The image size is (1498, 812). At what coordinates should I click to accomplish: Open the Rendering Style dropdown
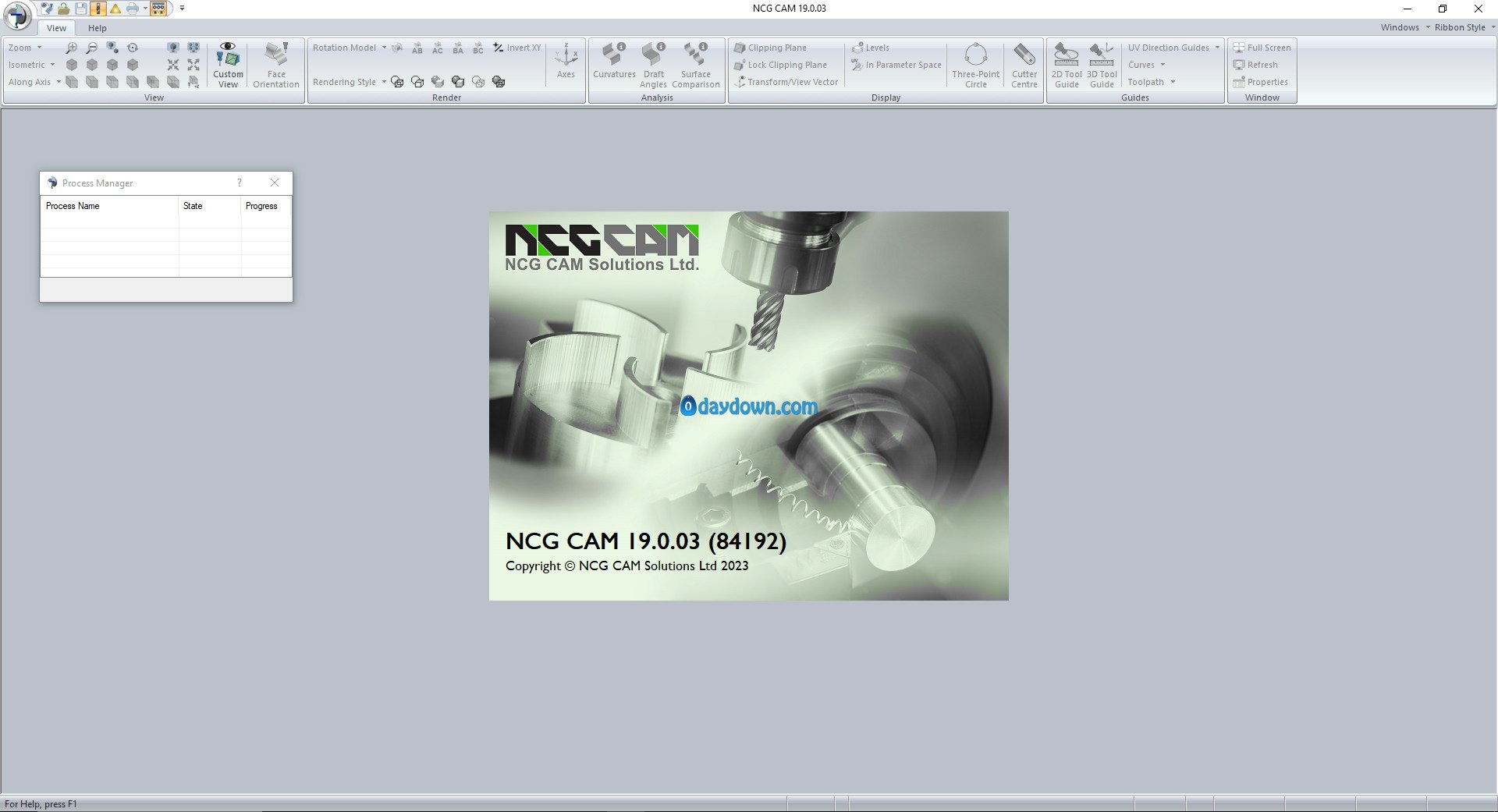click(350, 82)
